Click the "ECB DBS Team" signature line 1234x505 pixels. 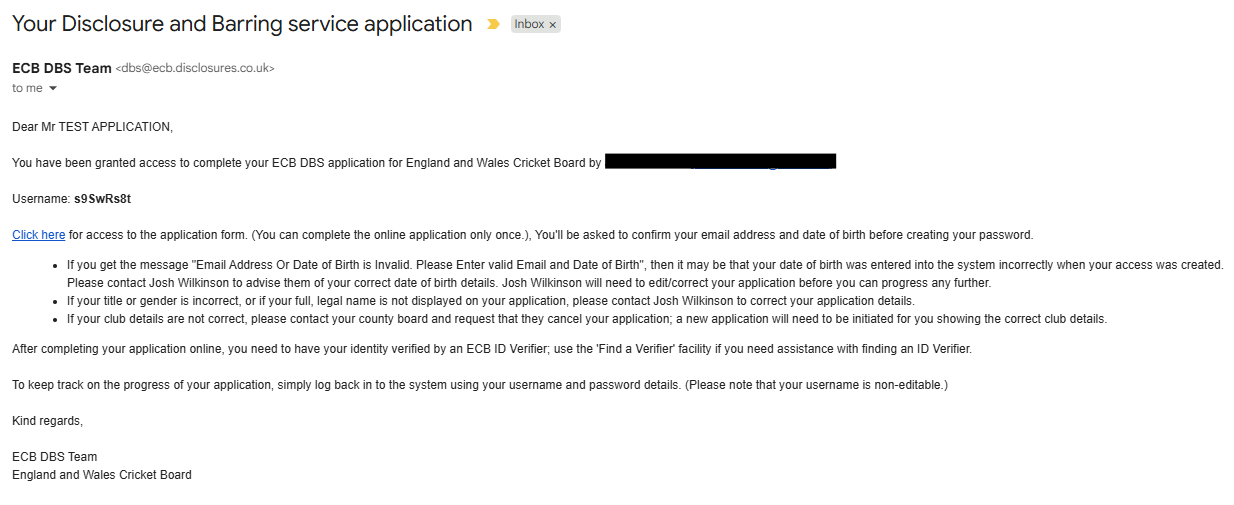(x=54, y=457)
